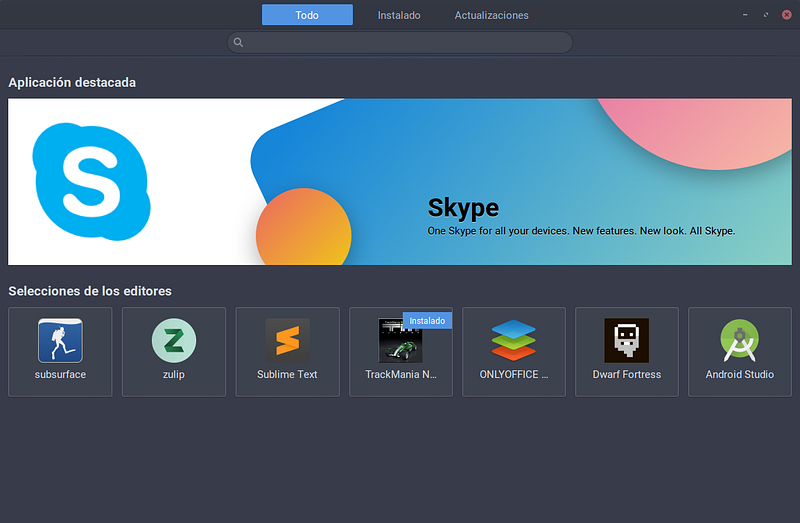Open the ONLYOFFICE stacked layers icon

(514, 340)
